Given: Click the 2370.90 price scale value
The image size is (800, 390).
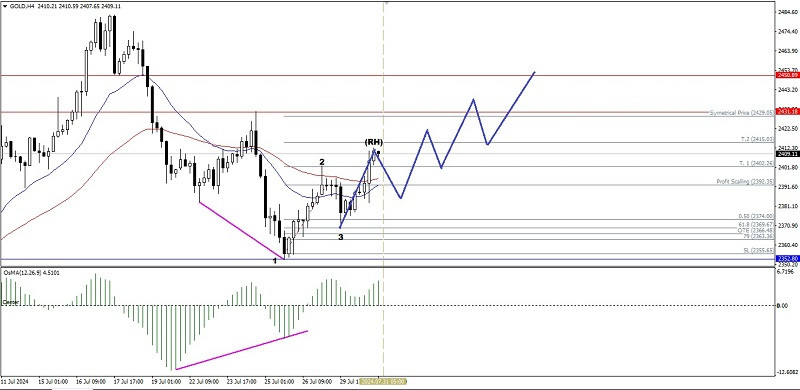Looking at the screenshot, I should [788, 226].
